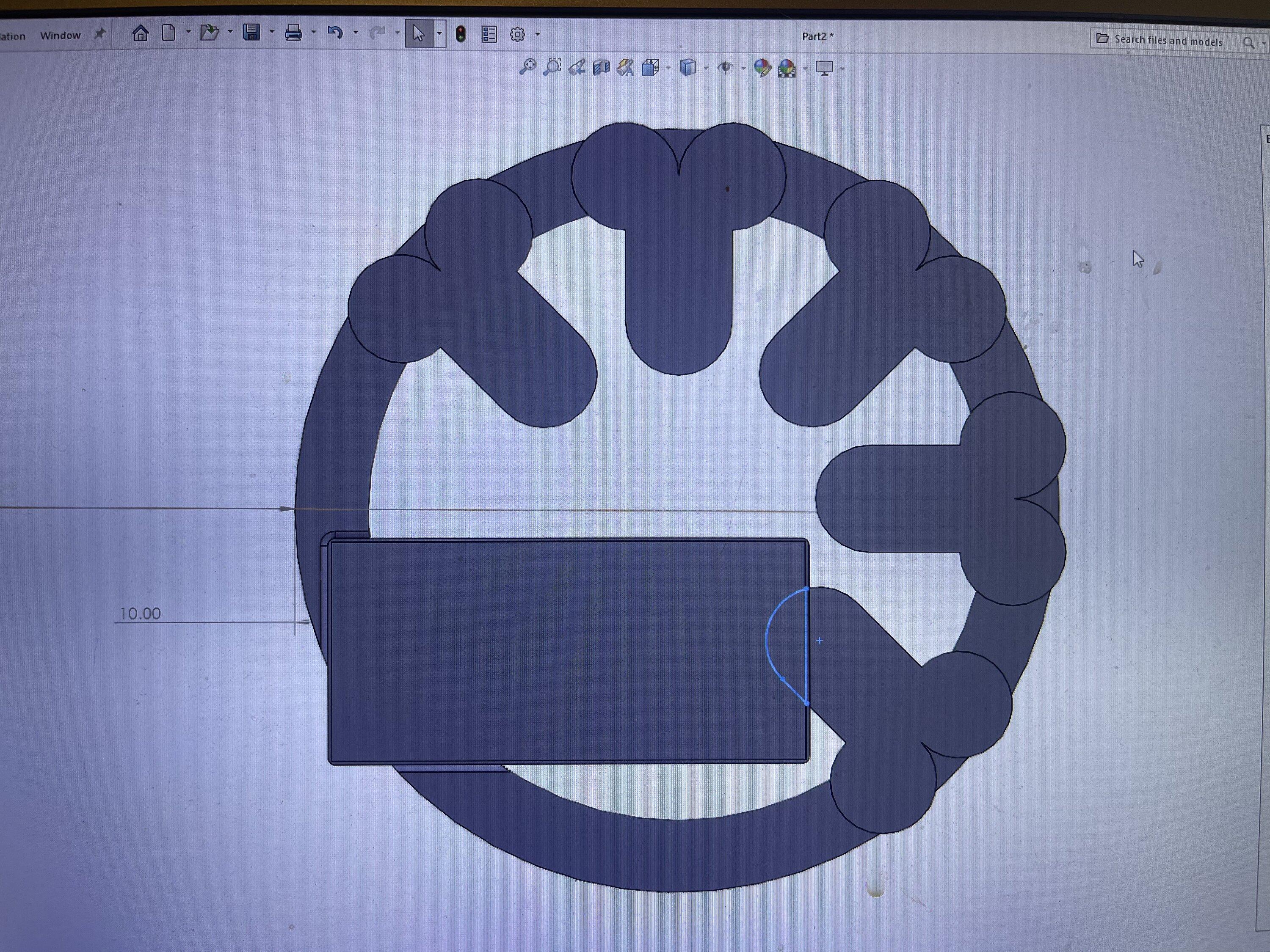Click the blue arc center point marker
Image resolution: width=1270 pixels, height=952 pixels.
[x=819, y=640]
